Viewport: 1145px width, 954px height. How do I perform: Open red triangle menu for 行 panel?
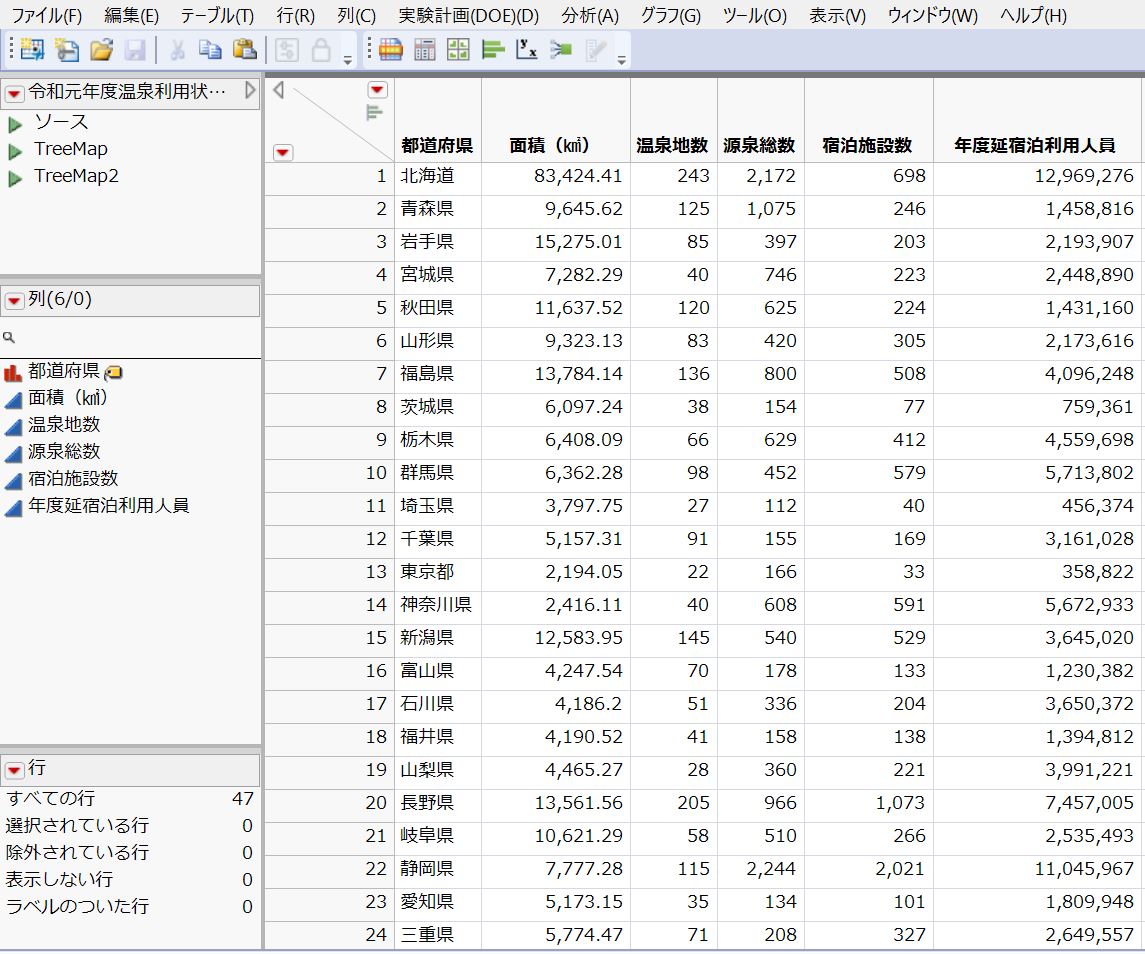pos(14,770)
